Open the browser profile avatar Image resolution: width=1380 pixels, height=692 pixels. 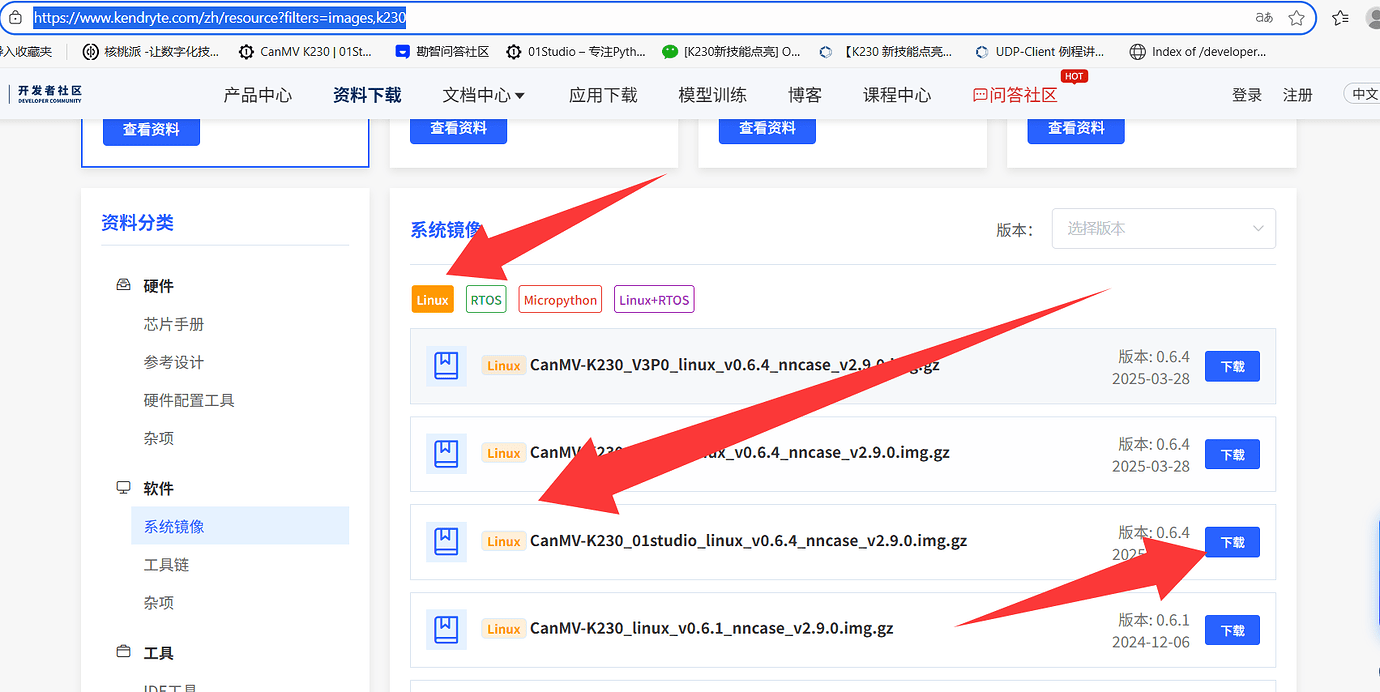(x=1371, y=17)
